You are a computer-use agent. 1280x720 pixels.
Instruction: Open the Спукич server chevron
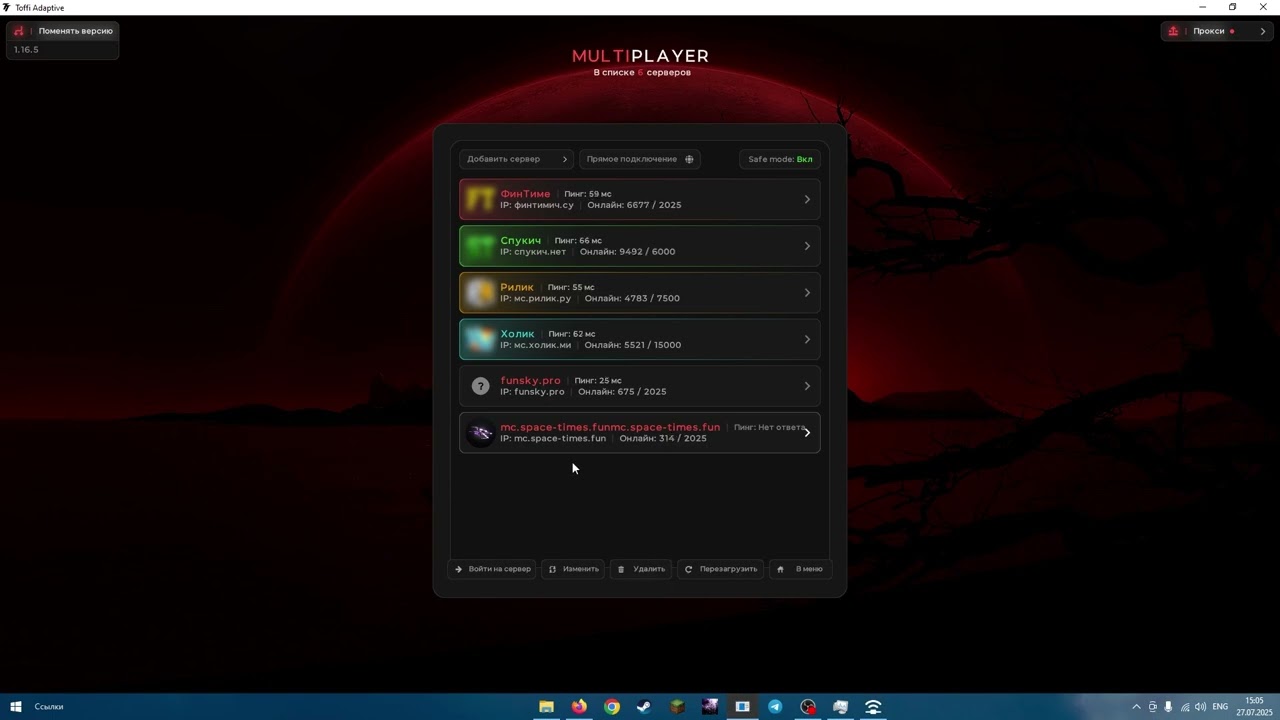(807, 246)
